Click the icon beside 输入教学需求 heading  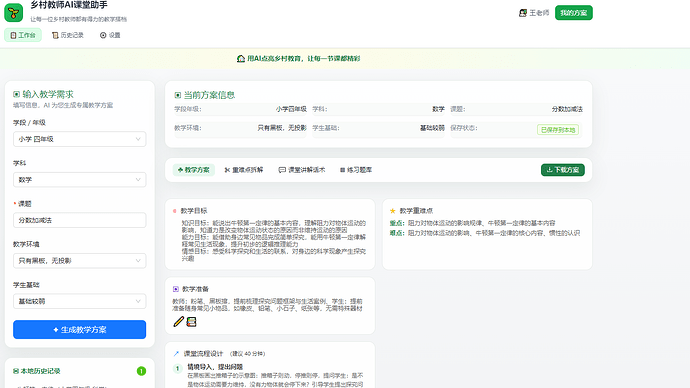[x=16, y=94]
